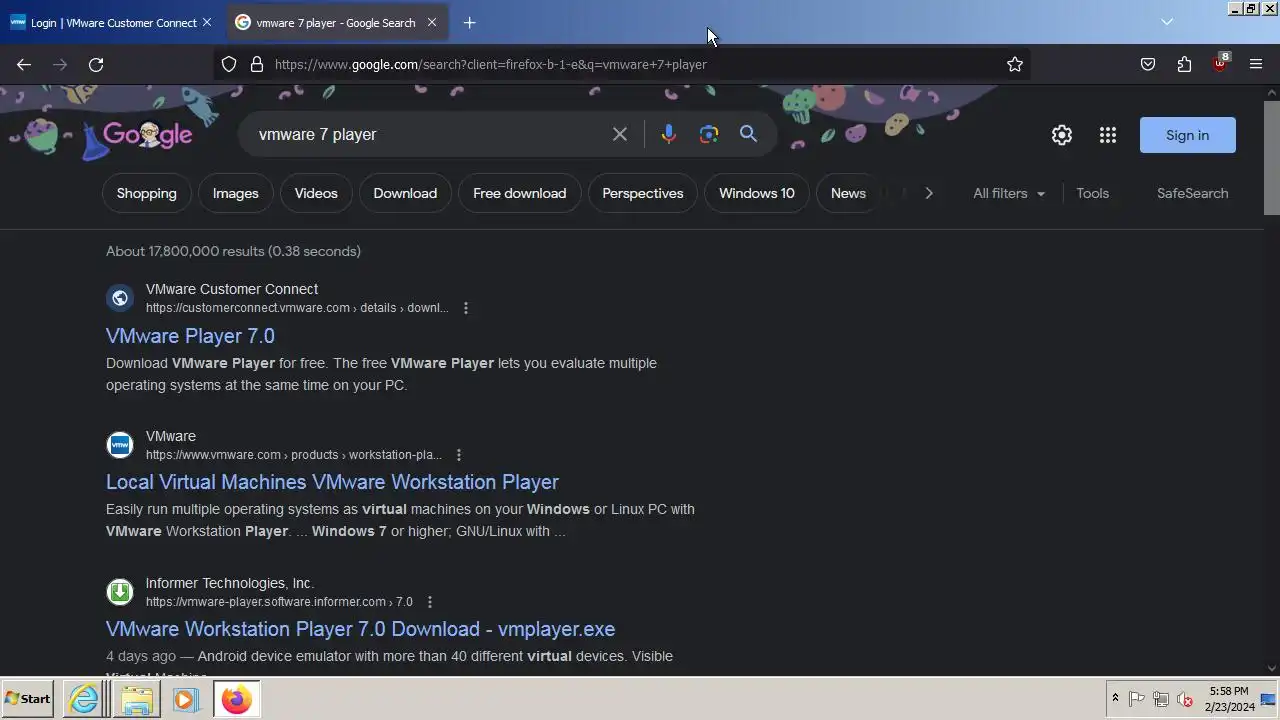1280x720 pixels.
Task: Show more filter chips with the arrow
Action: pos(929,193)
